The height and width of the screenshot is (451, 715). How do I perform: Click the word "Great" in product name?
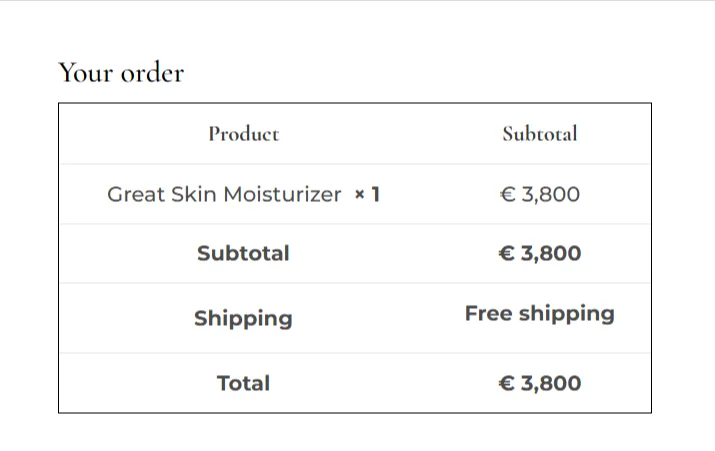pyautogui.click(x=134, y=194)
